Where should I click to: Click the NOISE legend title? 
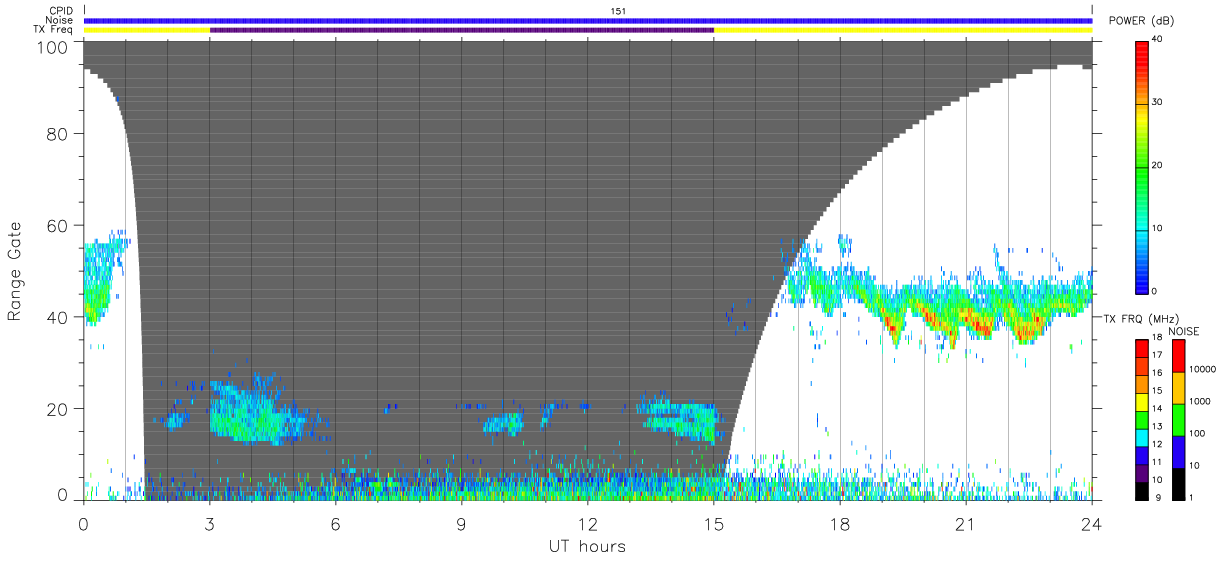pyautogui.click(x=1184, y=331)
